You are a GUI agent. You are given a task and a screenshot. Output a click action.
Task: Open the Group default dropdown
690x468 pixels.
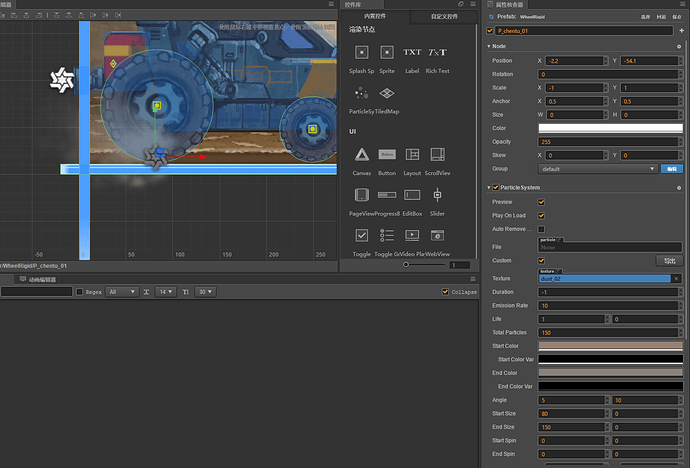pos(598,169)
